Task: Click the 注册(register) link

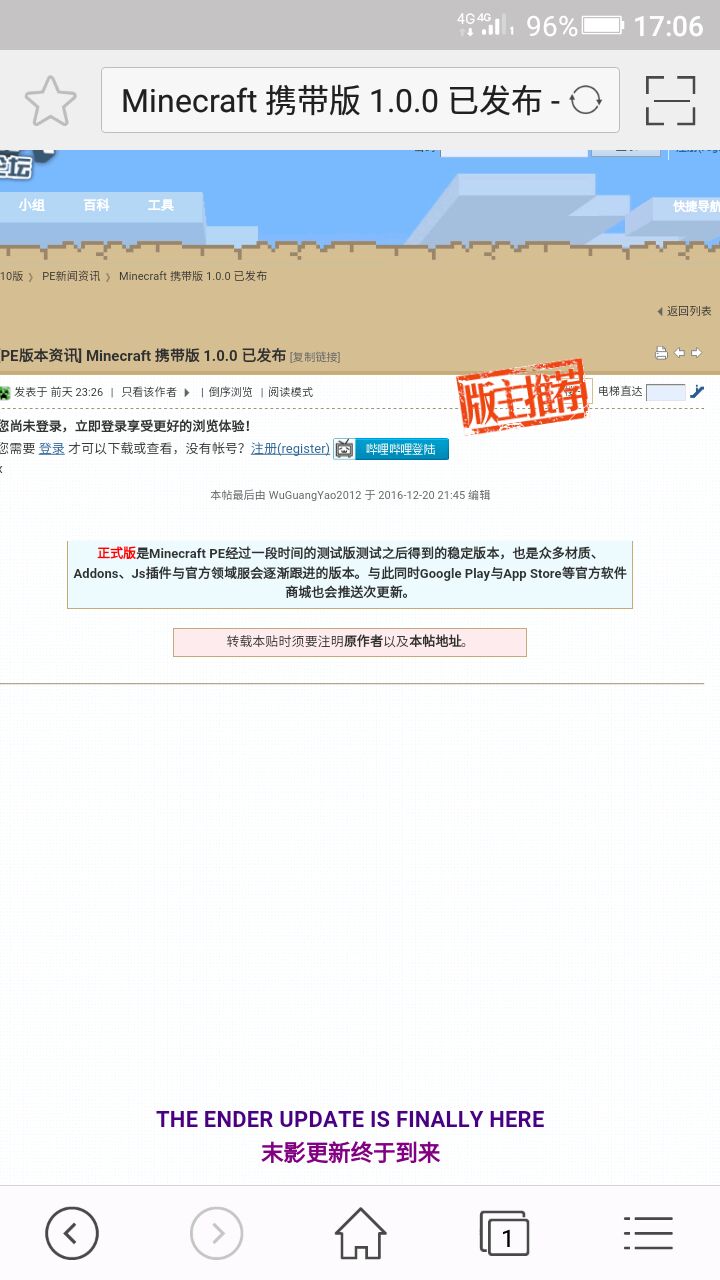Action: click(x=290, y=449)
